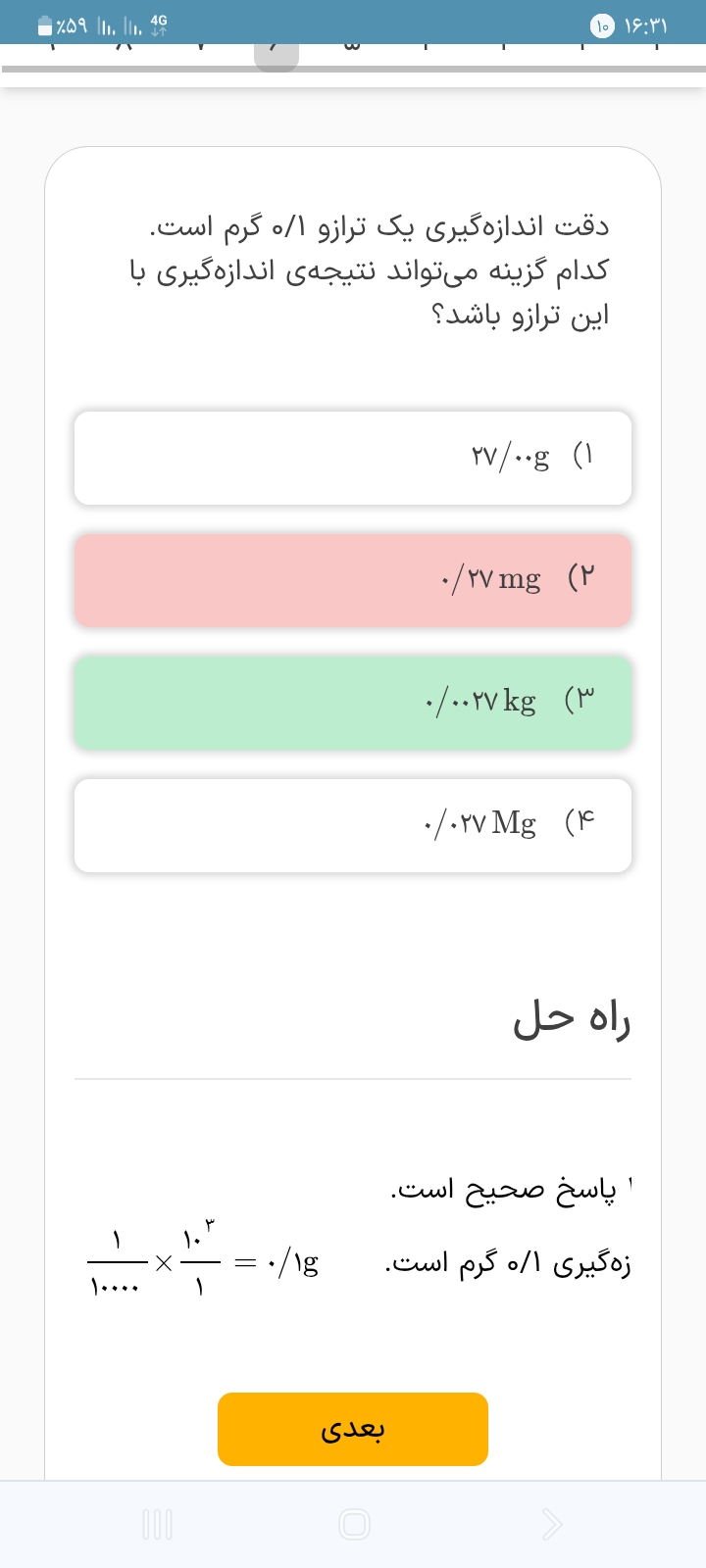Choose option ۴ with answer in Mg
706x1568 pixels.
pyautogui.click(x=353, y=825)
